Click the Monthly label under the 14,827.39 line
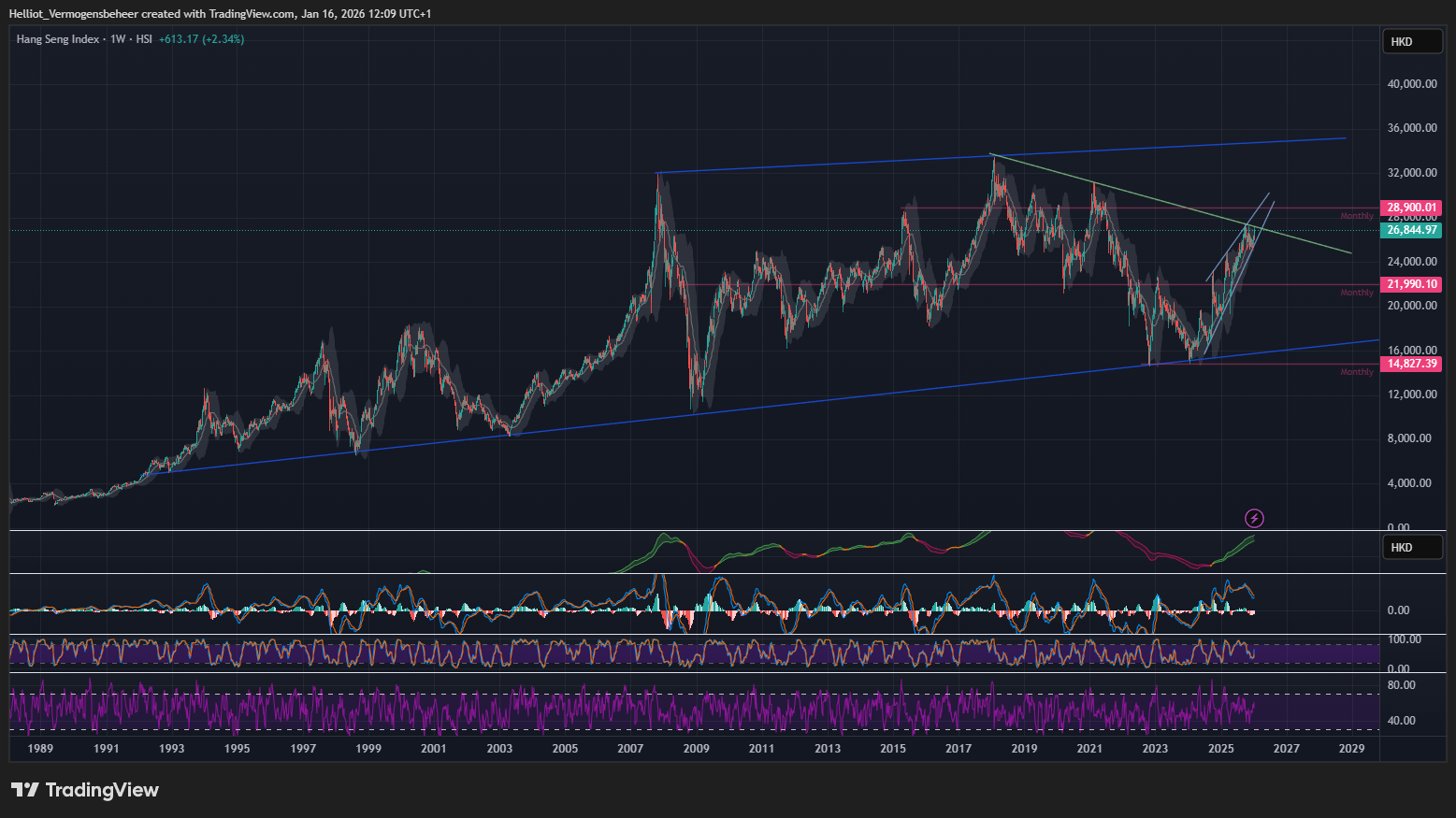This screenshot has width=1456, height=818. (1356, 373)
